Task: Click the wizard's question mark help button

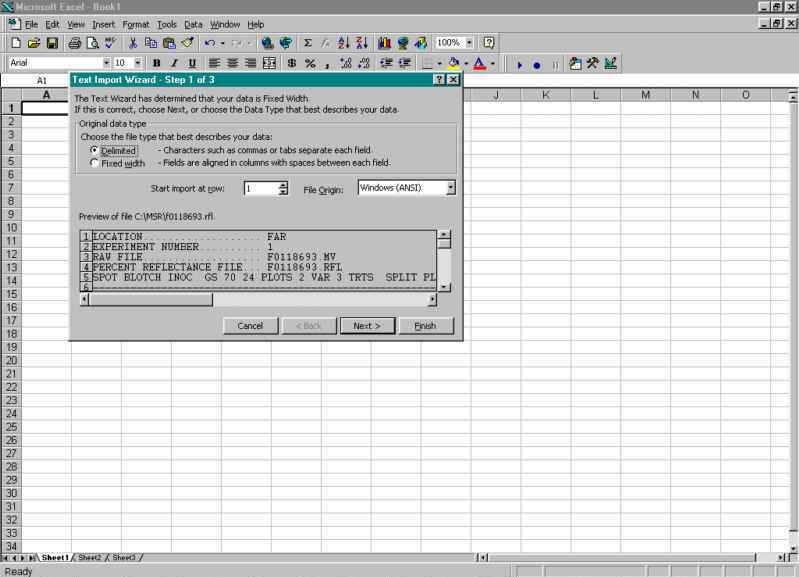Action: click(x=438, y=80)
